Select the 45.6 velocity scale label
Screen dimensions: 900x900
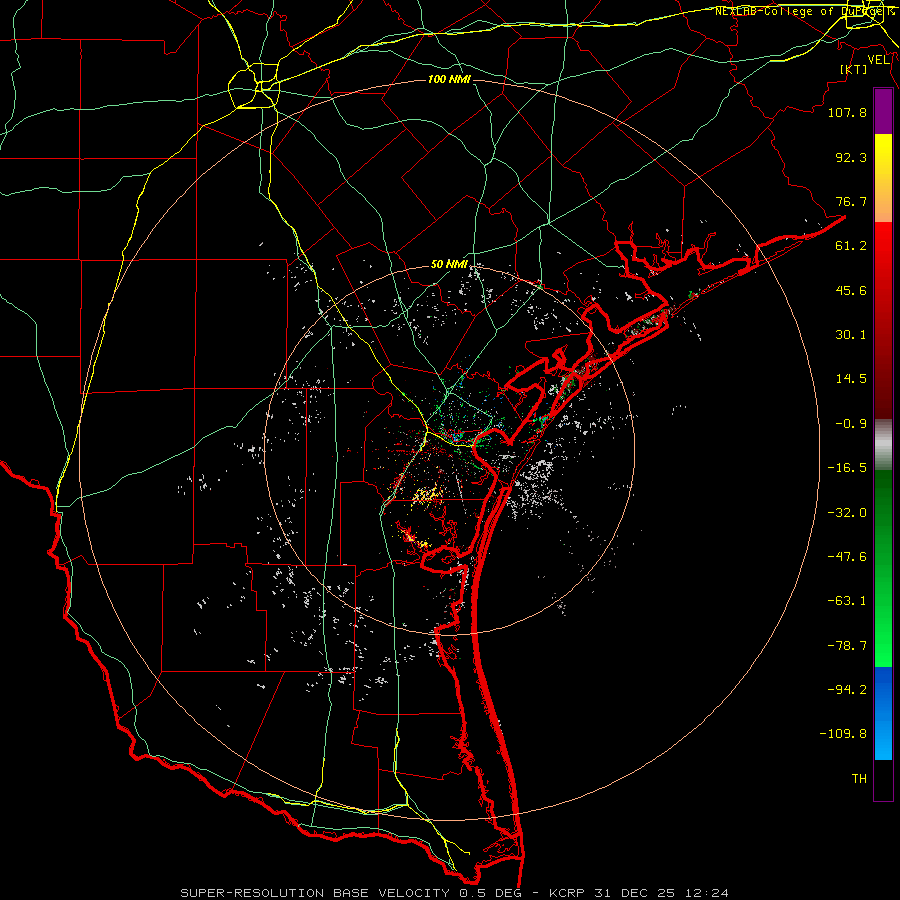[x=851, y=290]
